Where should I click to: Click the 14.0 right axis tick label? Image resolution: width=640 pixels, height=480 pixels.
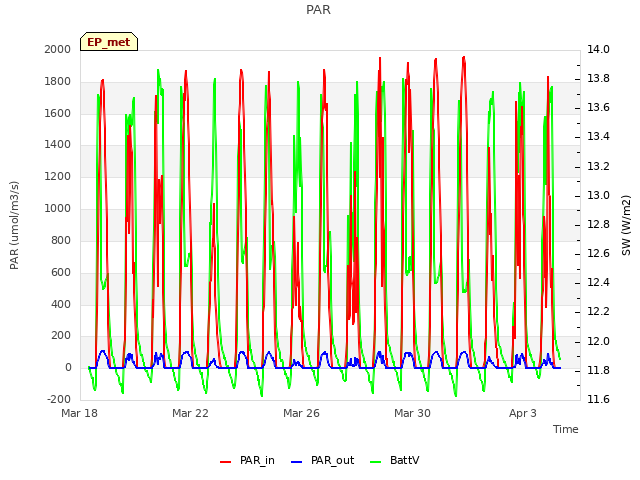[598, 49]
